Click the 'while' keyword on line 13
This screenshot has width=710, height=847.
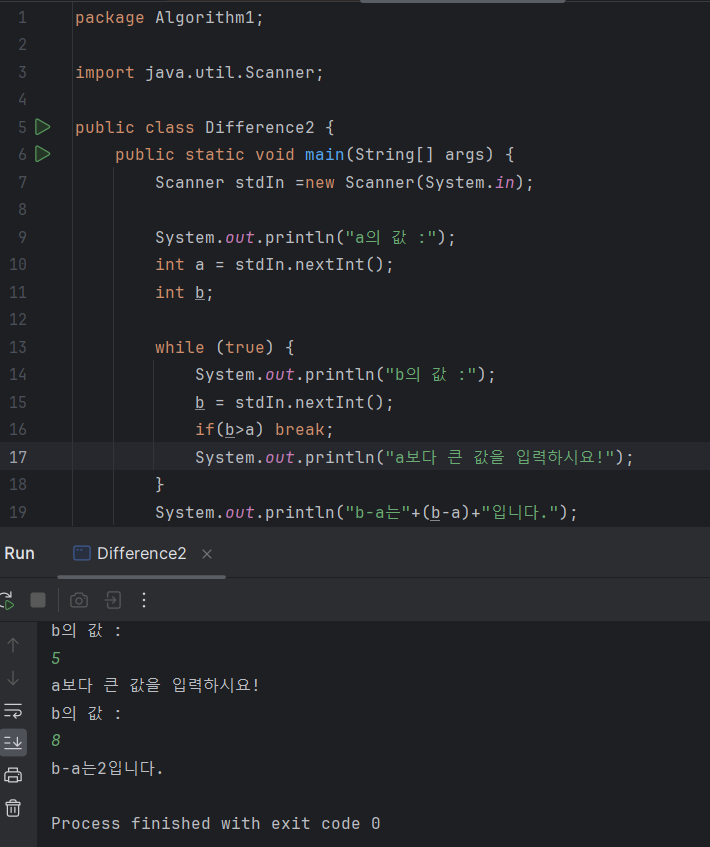(x=180, y=347)
